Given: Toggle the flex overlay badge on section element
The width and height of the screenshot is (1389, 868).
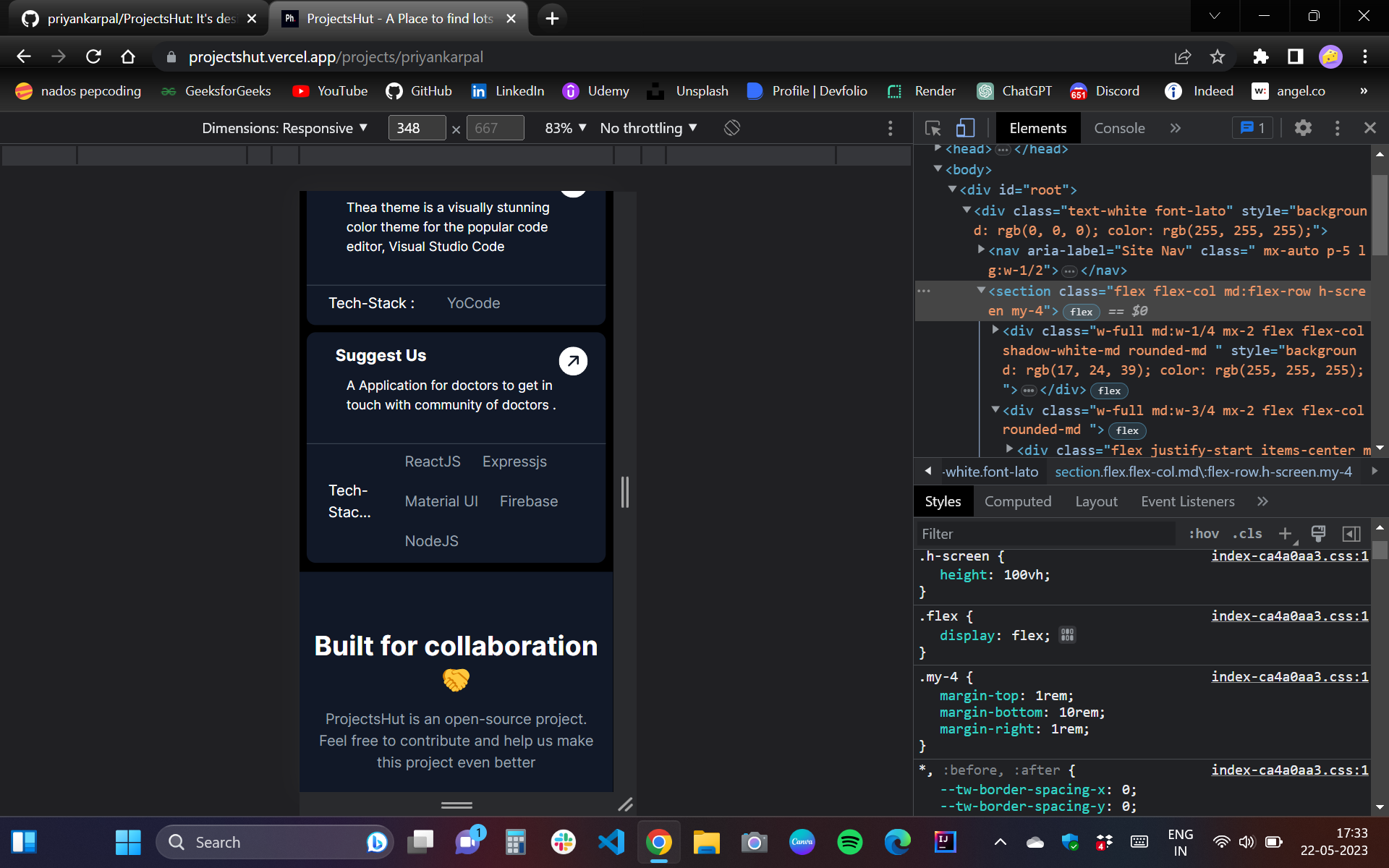Looking at the screenshot, I should point(1081,312).
